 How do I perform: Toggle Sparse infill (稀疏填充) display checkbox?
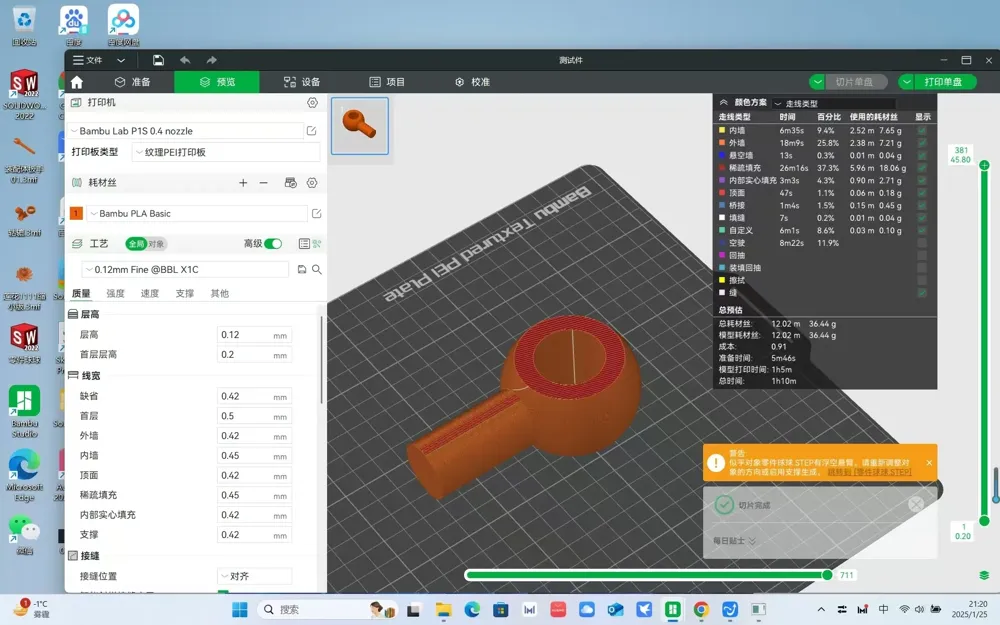tap(922, 168)
